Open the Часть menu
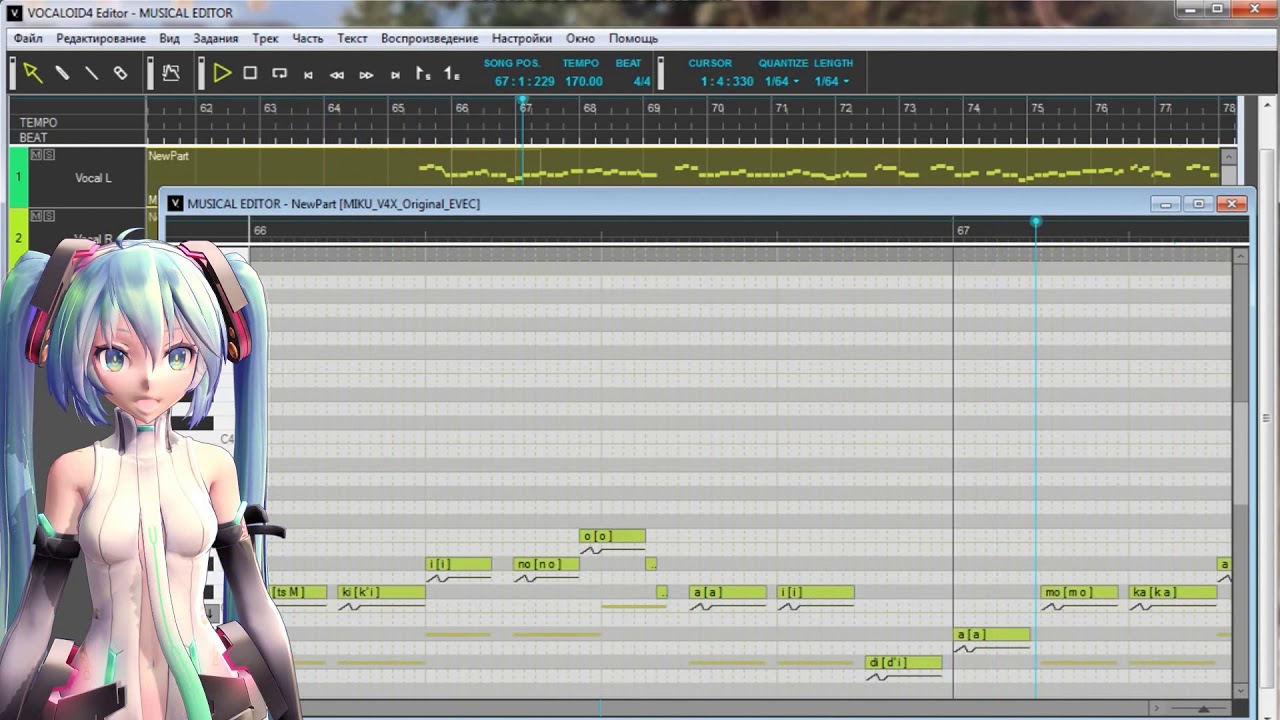The height and width of the screenshot is (720, 1280). [x=308, y=39]
